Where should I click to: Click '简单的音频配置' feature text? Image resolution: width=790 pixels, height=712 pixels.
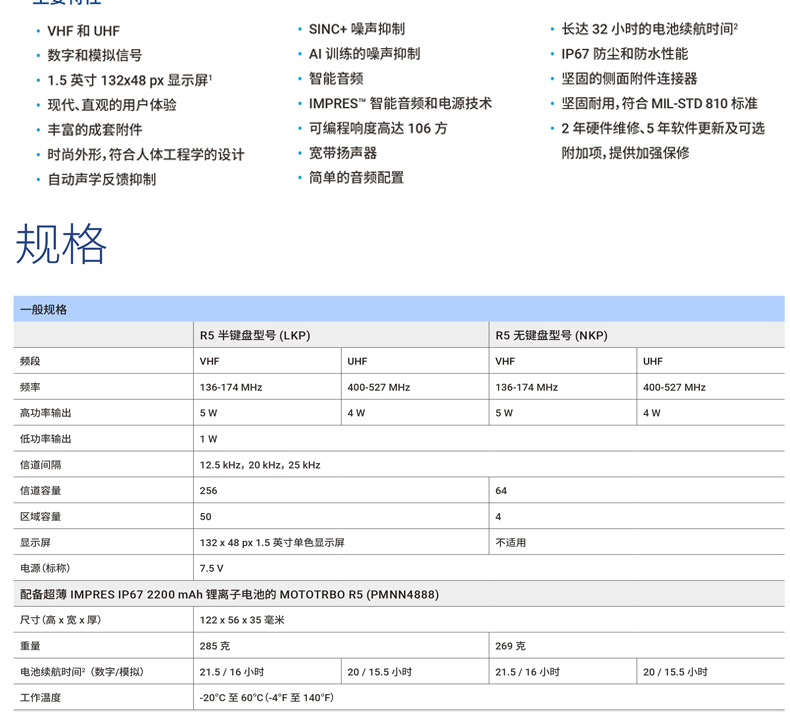pos(356,178)
